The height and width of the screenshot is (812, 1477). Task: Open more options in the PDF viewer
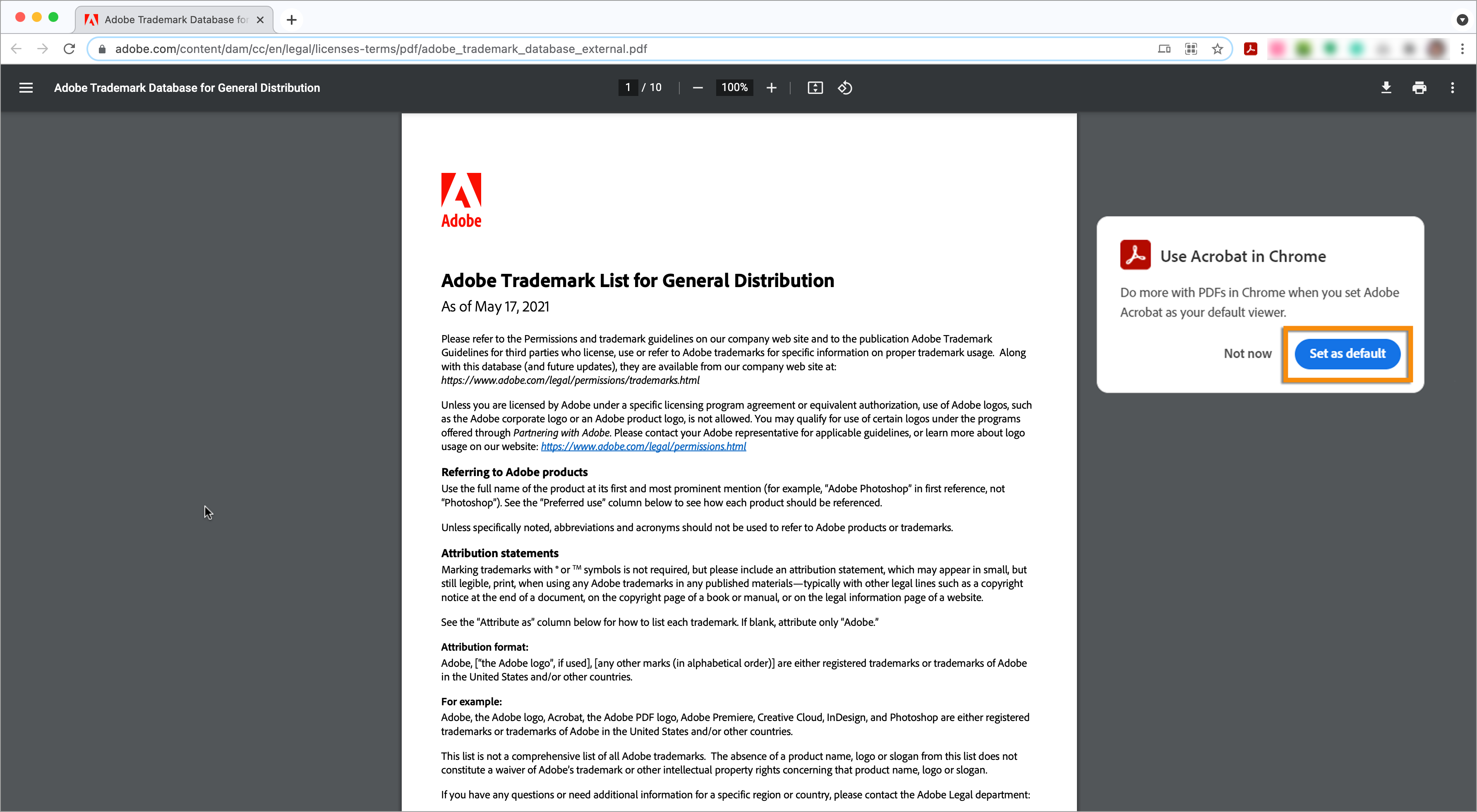(1453, 87)
